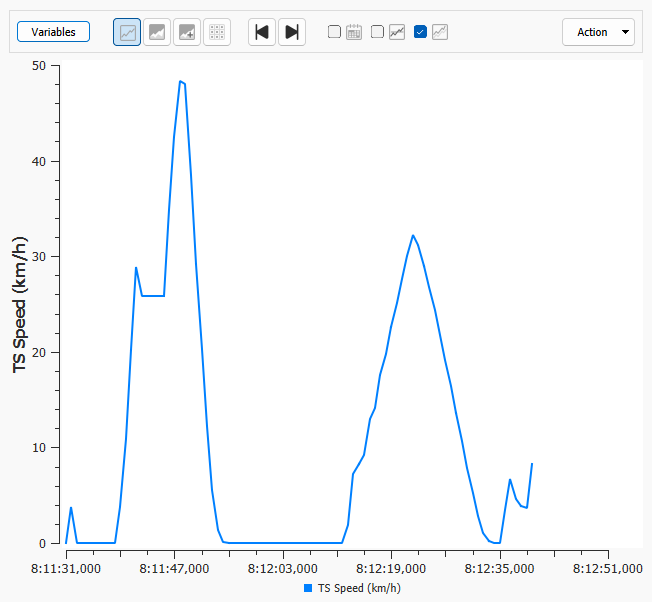The width and height of the screenshot is (652, 602).
Task: Click the Action dropdown arrow
Action: coord(626,32)
